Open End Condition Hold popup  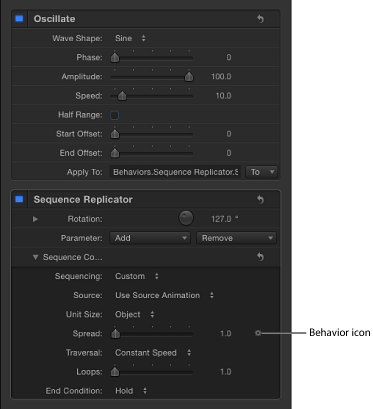point(131,391)
